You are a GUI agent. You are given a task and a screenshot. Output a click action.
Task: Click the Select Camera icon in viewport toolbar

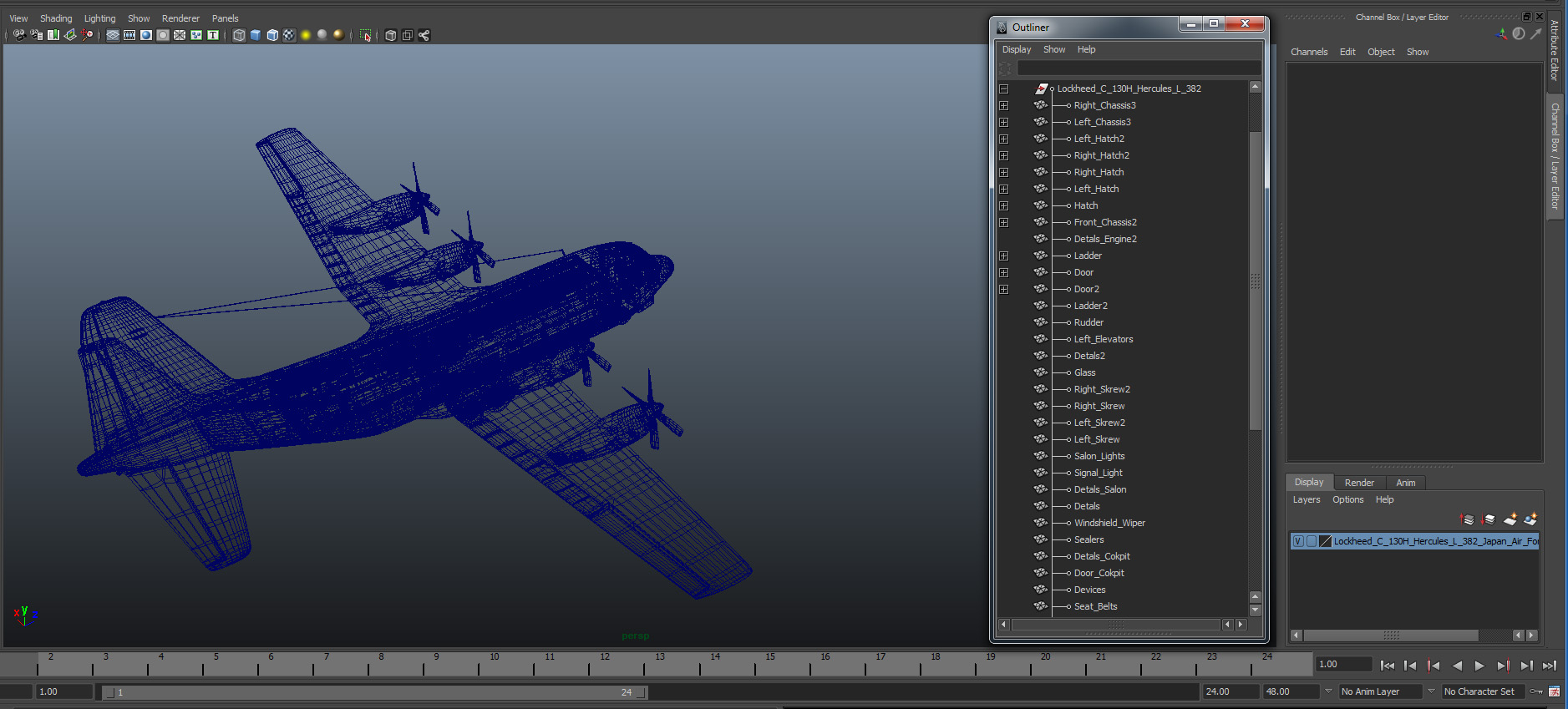[x=19, y=35]
